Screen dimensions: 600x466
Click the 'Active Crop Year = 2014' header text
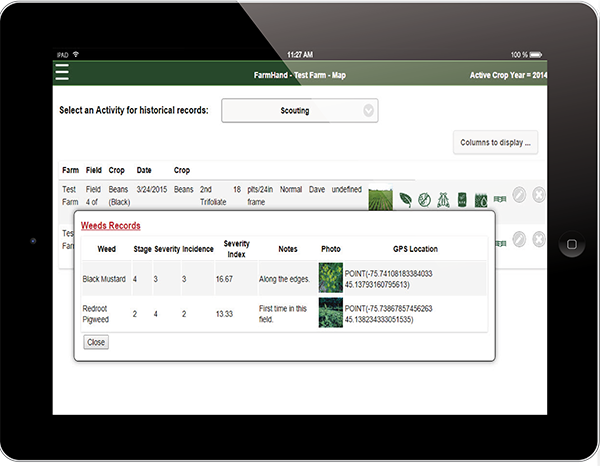click(x=508, y=75)
